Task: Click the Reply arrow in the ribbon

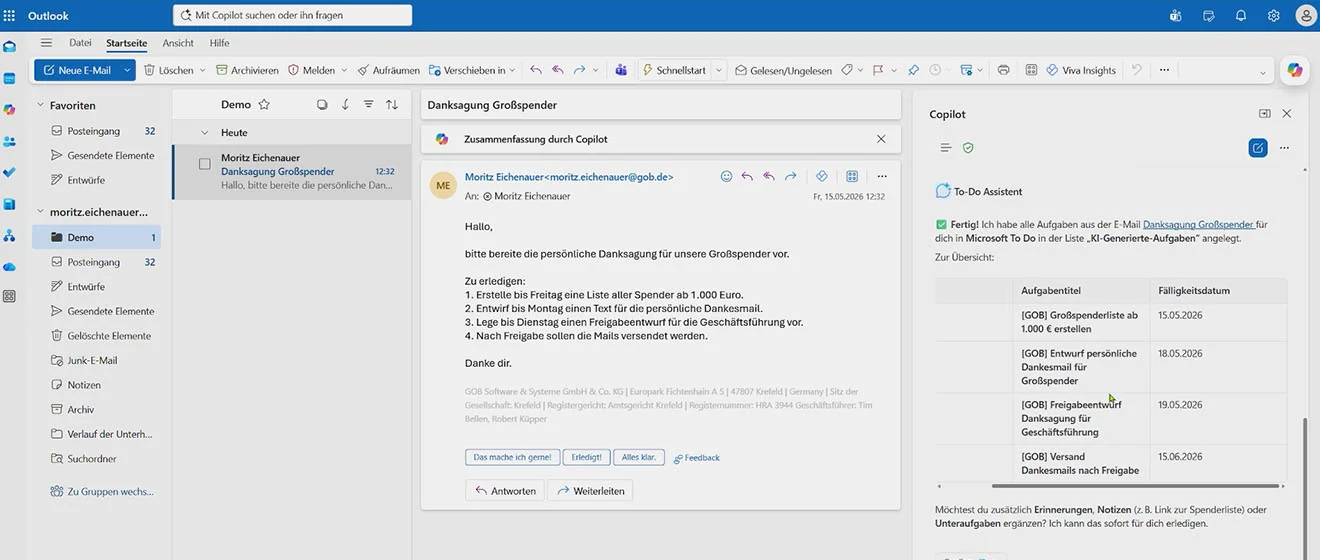Action: coord(536,70)
